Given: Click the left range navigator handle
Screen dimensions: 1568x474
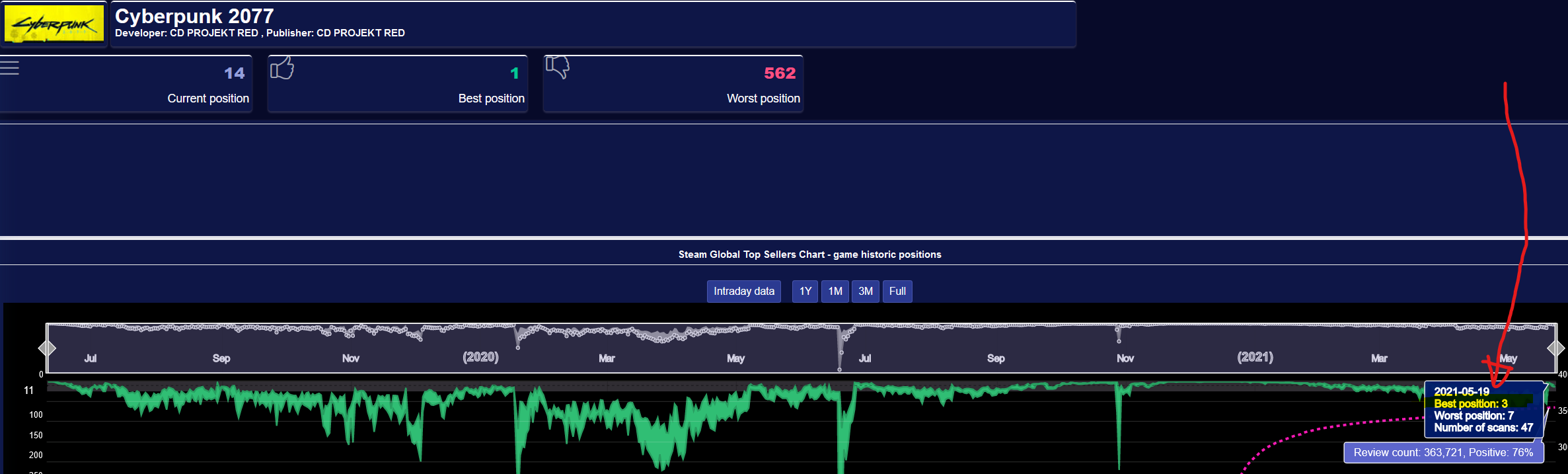Looking at the screenshot, I should click(x=47, y=348).
